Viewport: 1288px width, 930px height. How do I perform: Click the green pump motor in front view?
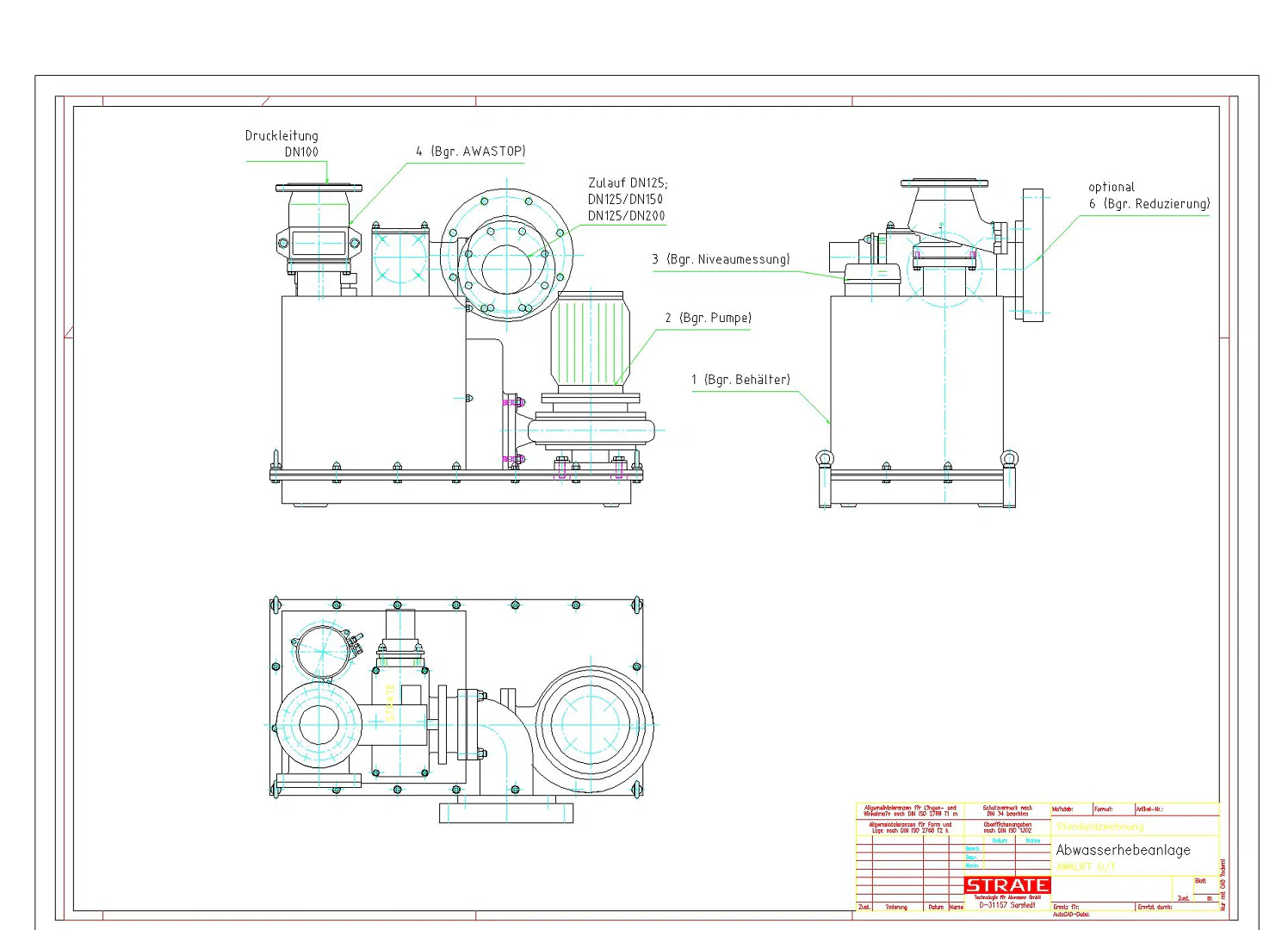pyautogui.click(x=590, y=340)
